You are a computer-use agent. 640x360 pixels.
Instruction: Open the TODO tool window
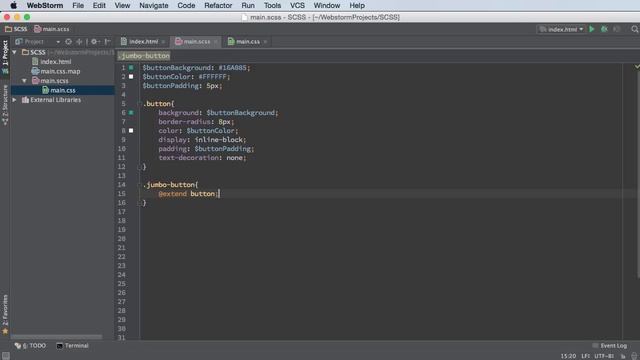pyautogui.click(x=31, y=346)
